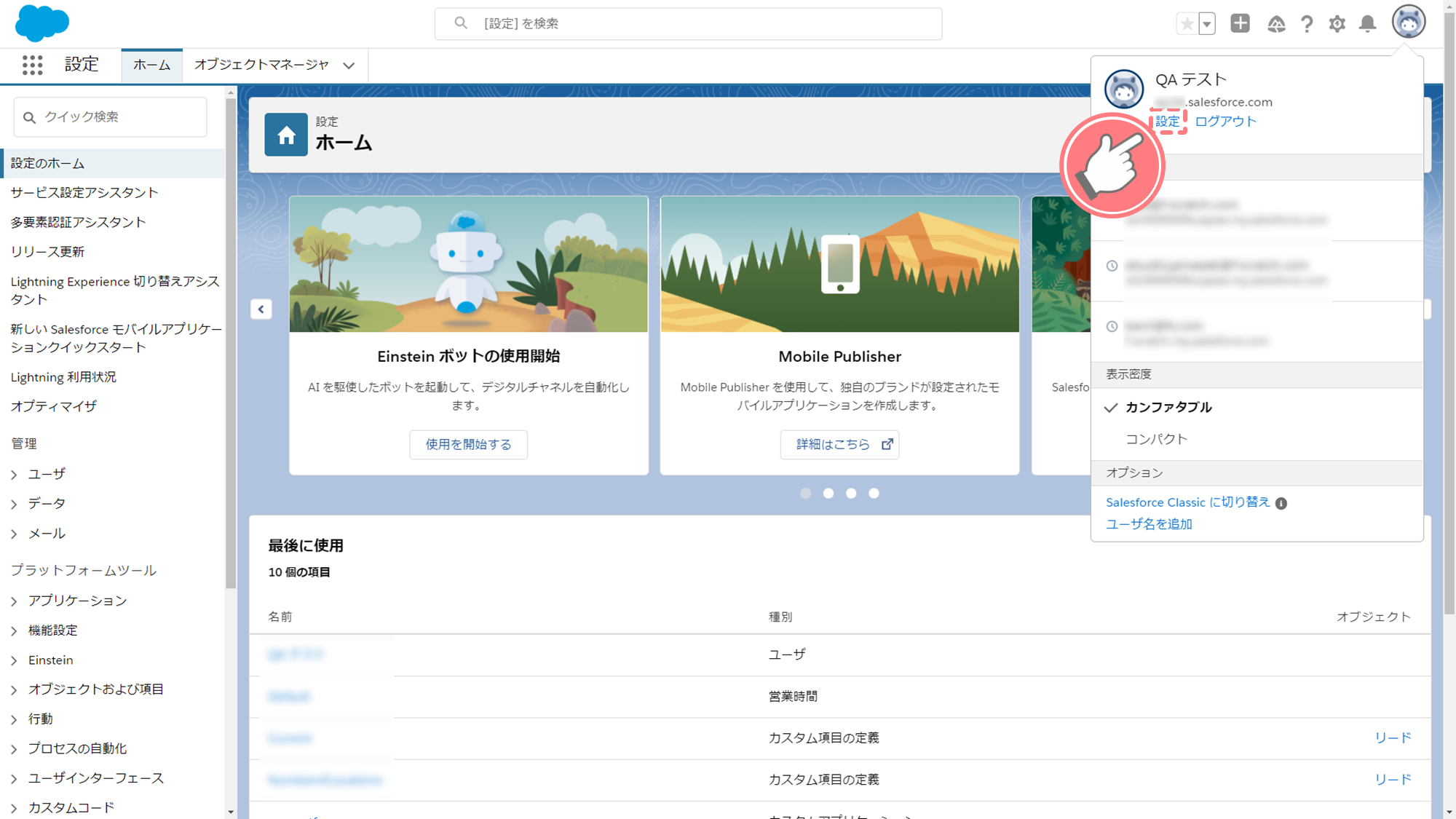Screen dimensions: 1456x819
Task: Focus the クイック検索 input field
Action: 111,117
